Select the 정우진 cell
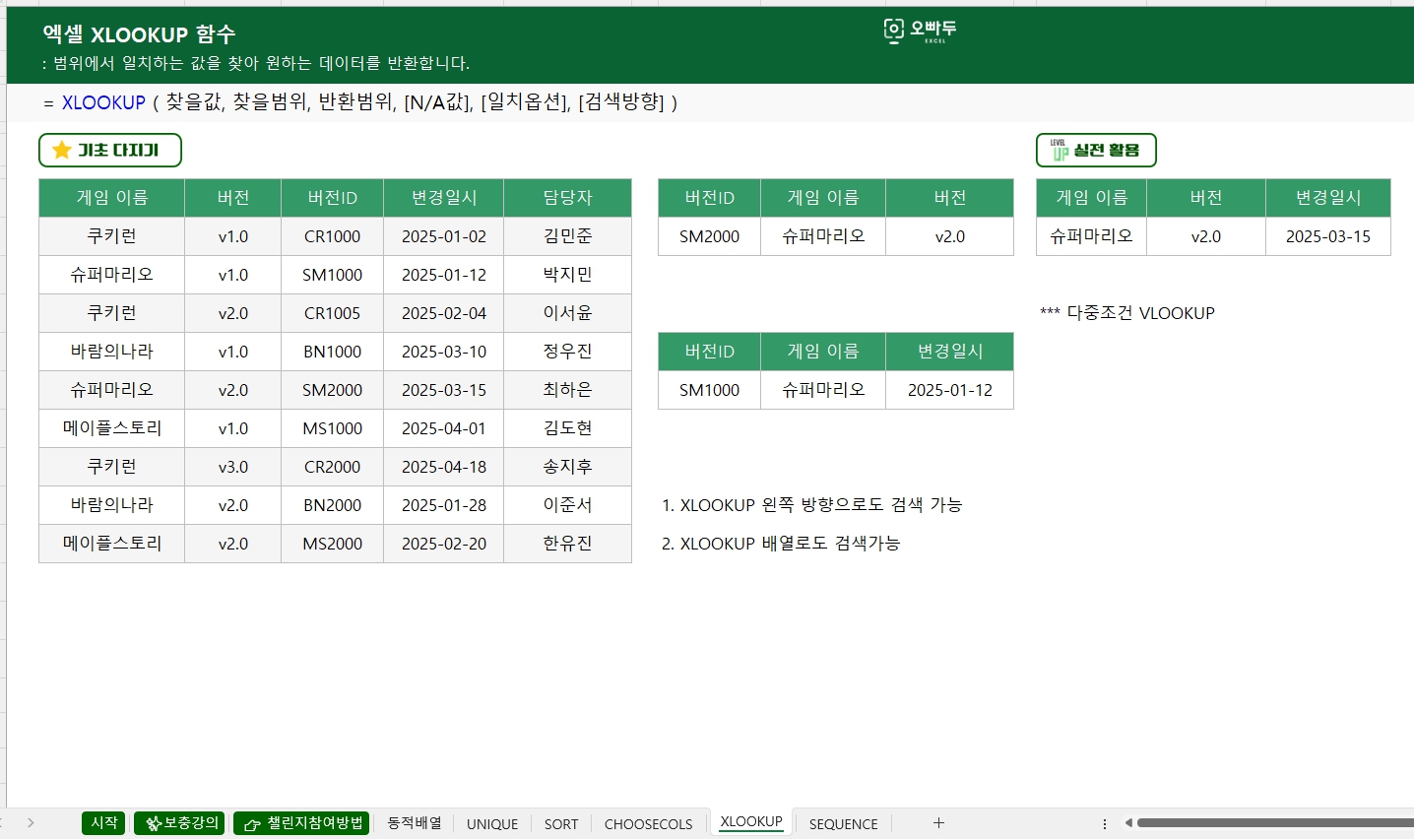 coord(567,352)
